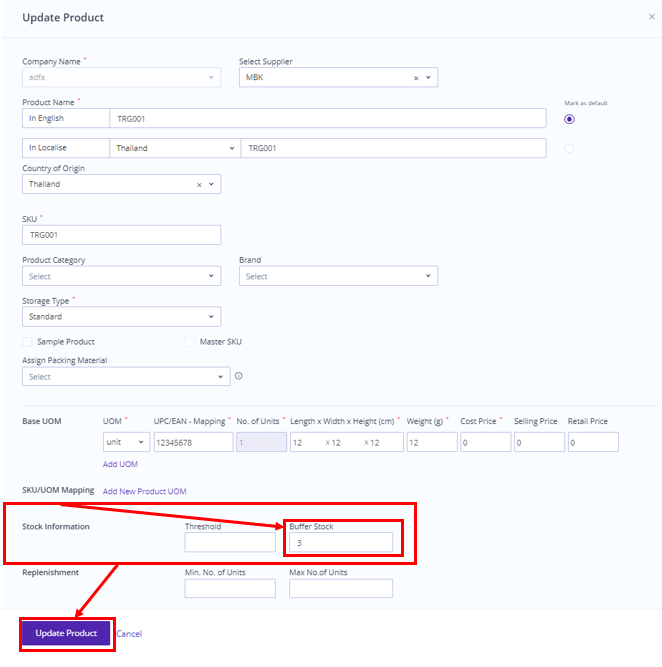The image size is (662, 667).
Task: Open the Select Supplier dropdown arrow
Action: 428,77
